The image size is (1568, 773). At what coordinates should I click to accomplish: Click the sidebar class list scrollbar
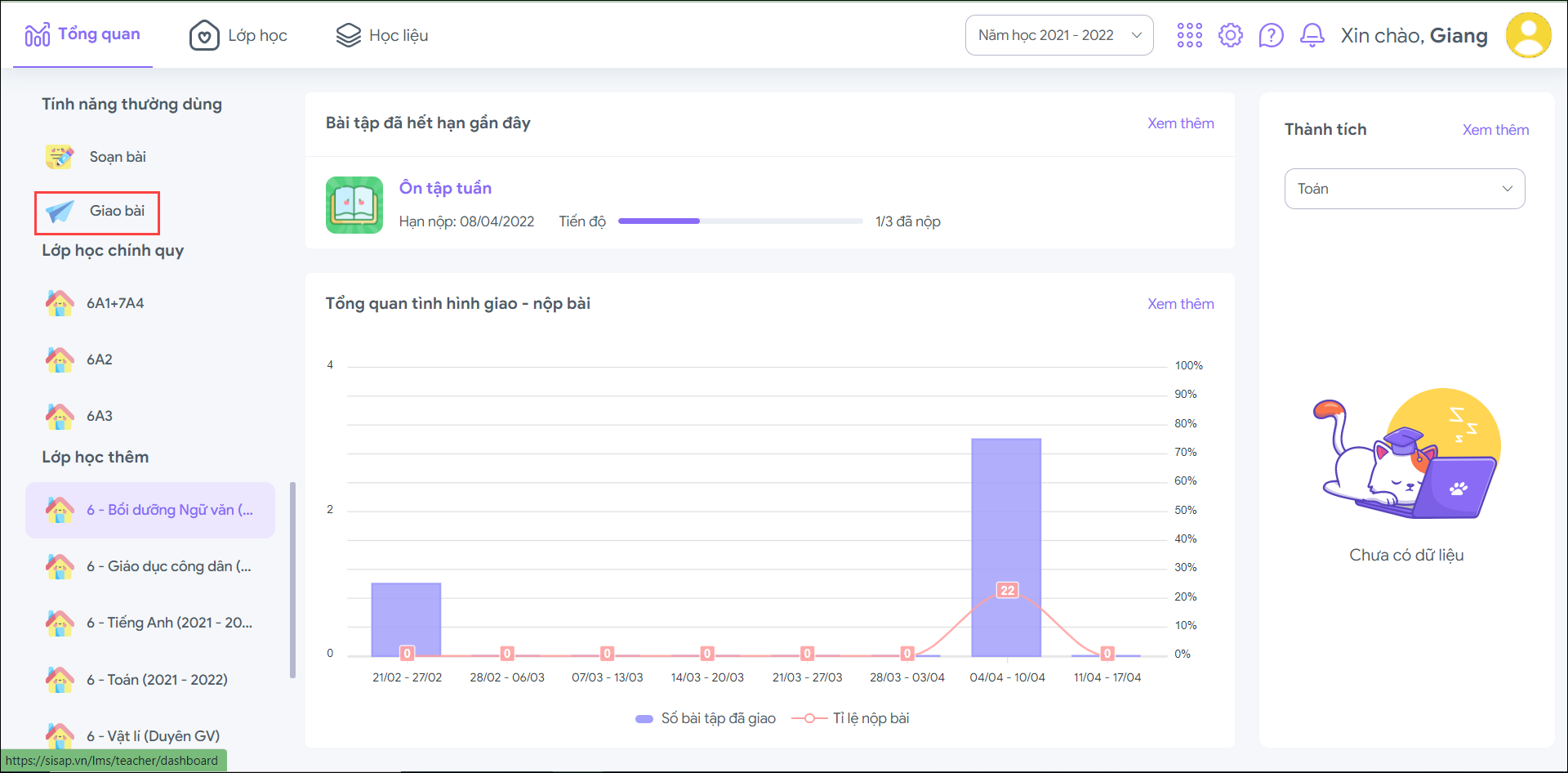coord(292,580)
